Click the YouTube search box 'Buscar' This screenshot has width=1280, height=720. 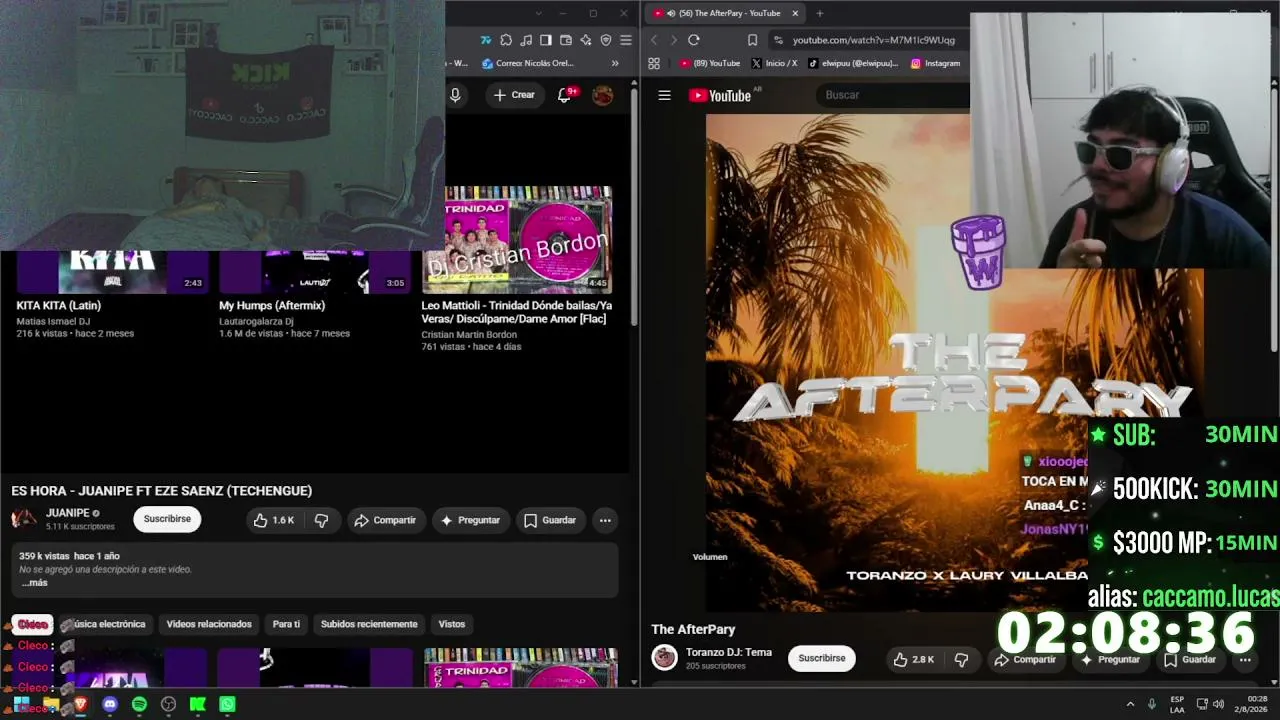(895, 95)
